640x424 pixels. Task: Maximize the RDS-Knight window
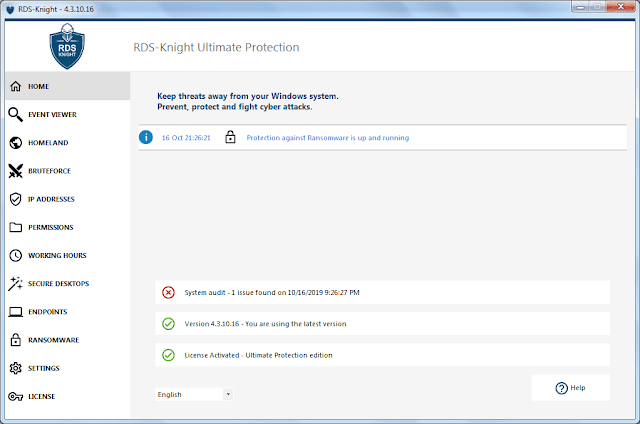point(597,7)
